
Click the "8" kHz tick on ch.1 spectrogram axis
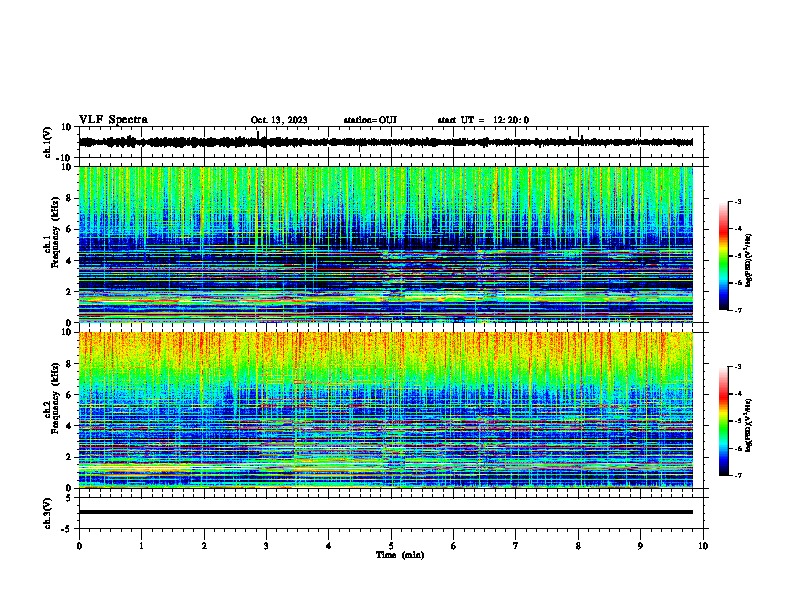(x=70, y=198)
